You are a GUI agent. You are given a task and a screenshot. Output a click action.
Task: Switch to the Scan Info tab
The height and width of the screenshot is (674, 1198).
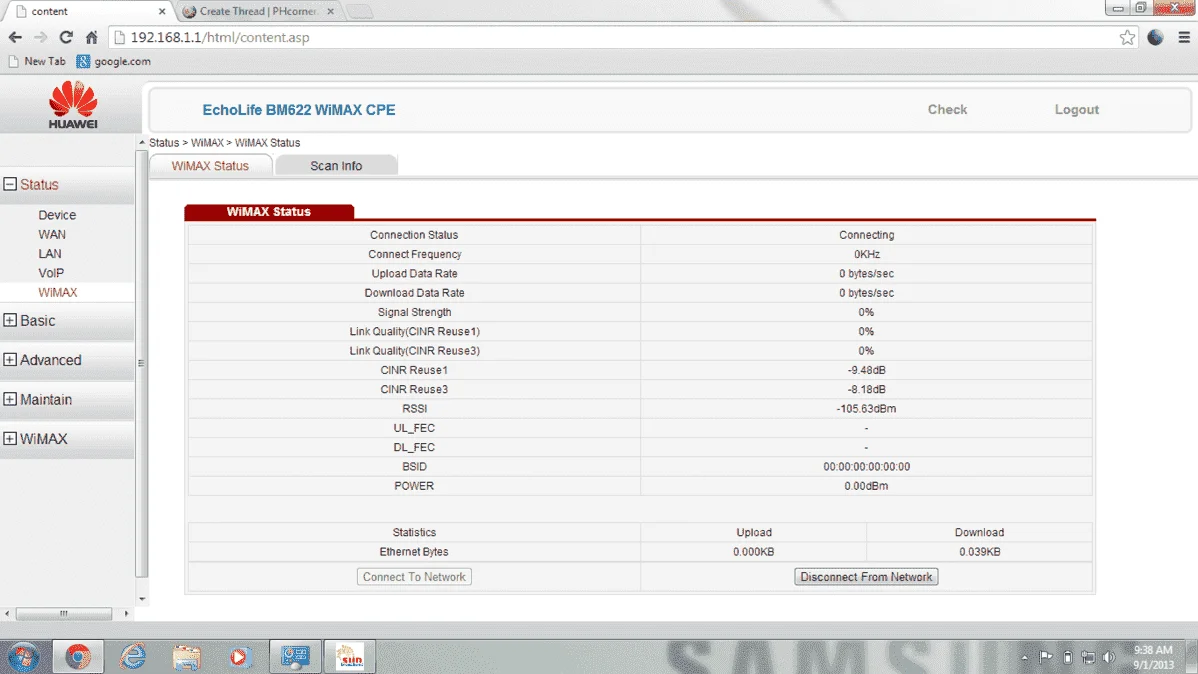(x=336, y=165)
